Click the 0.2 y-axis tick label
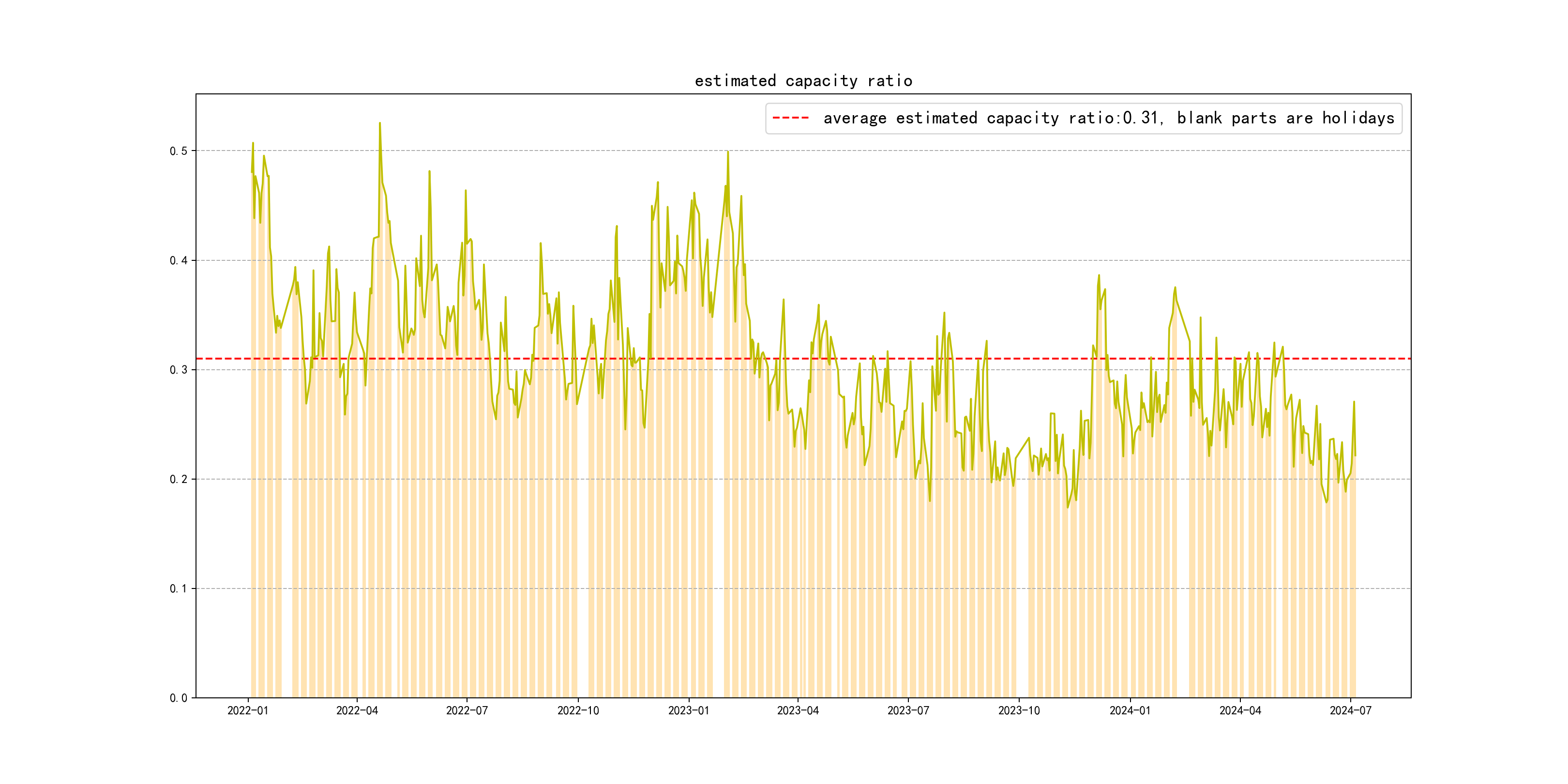Screen dimensions: 1568x784 point(179,479)
